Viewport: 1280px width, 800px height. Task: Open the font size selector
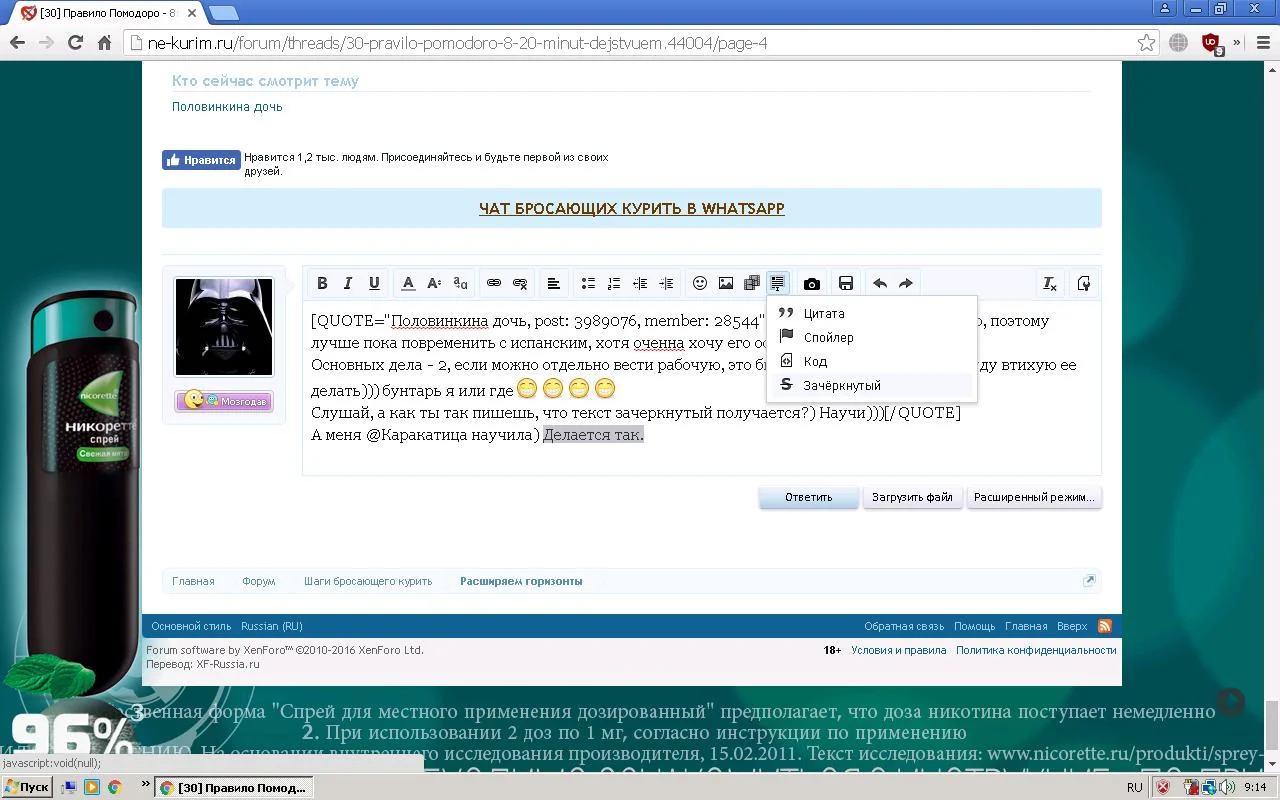434,283
